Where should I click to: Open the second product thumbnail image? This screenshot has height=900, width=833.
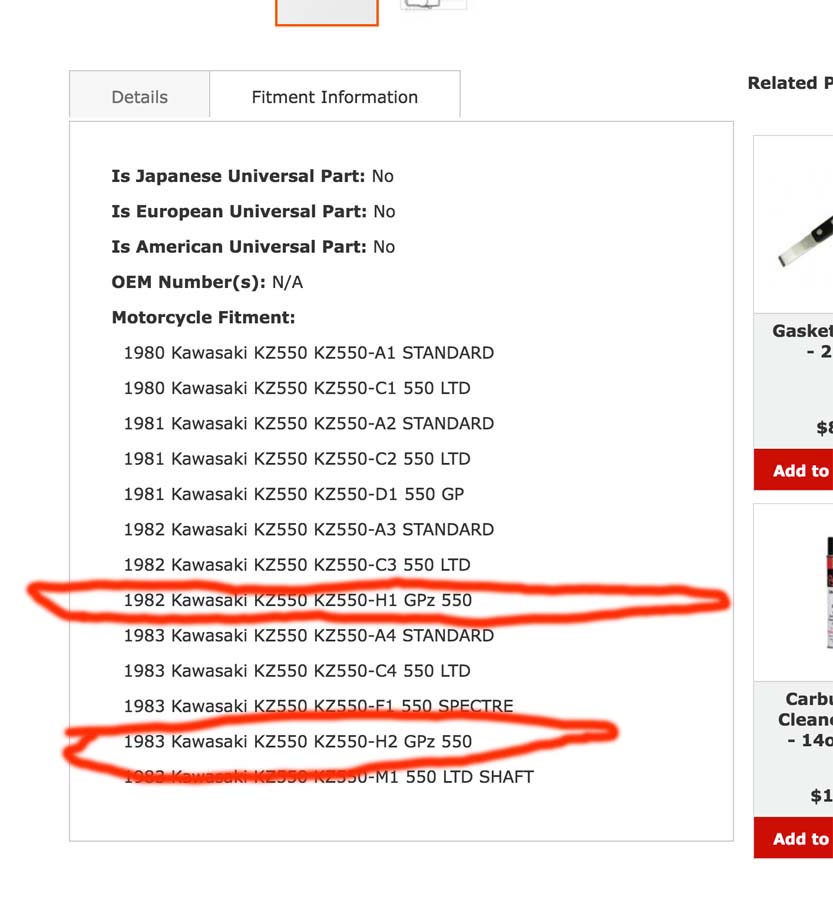[x=433, y=6]
